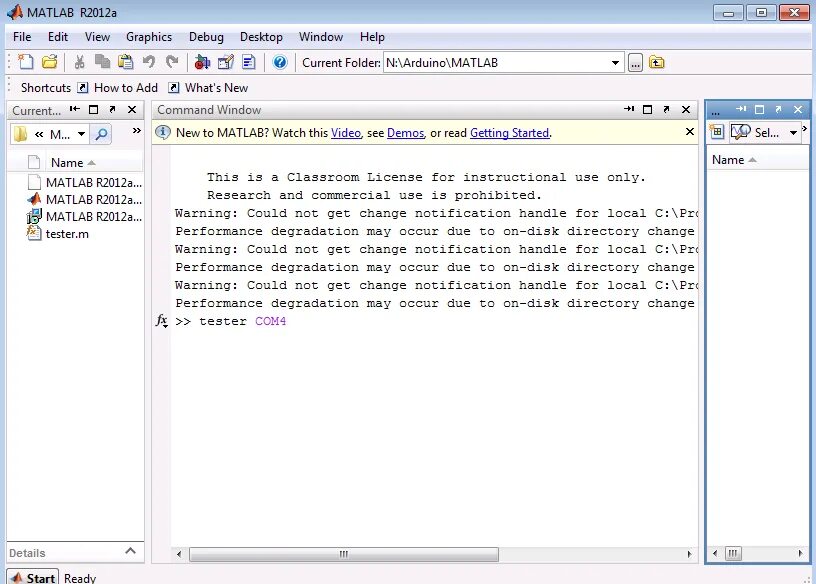The height and width of the screenshot is (584, 816).
Task: Maximize the Workspace panel
Action: tap(759, 109)
